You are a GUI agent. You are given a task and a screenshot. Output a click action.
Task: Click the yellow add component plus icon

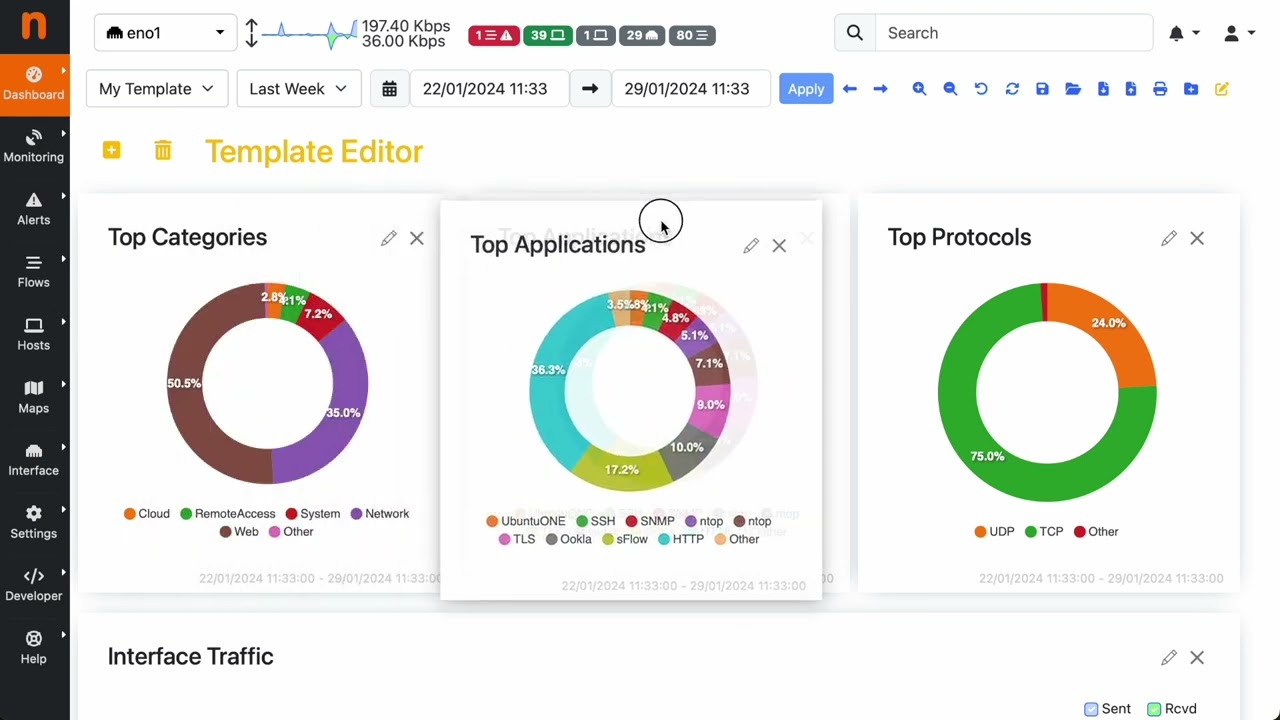coord(111,150)
